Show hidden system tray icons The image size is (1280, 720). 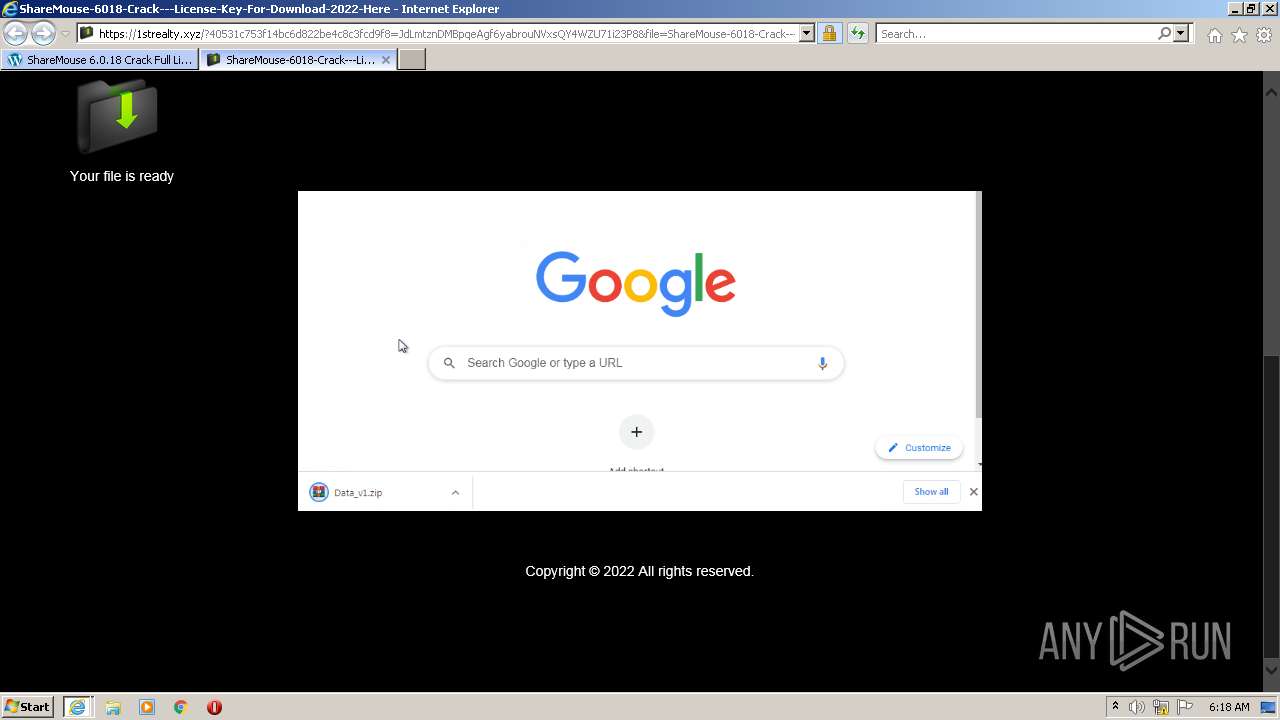(x=1115, y=707)
